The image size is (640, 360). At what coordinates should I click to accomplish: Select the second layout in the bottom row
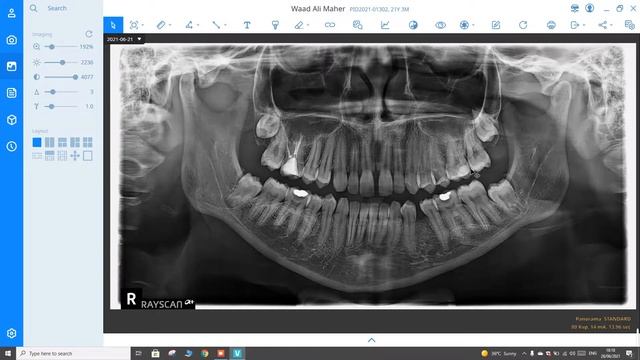click(x=49, y=156)
